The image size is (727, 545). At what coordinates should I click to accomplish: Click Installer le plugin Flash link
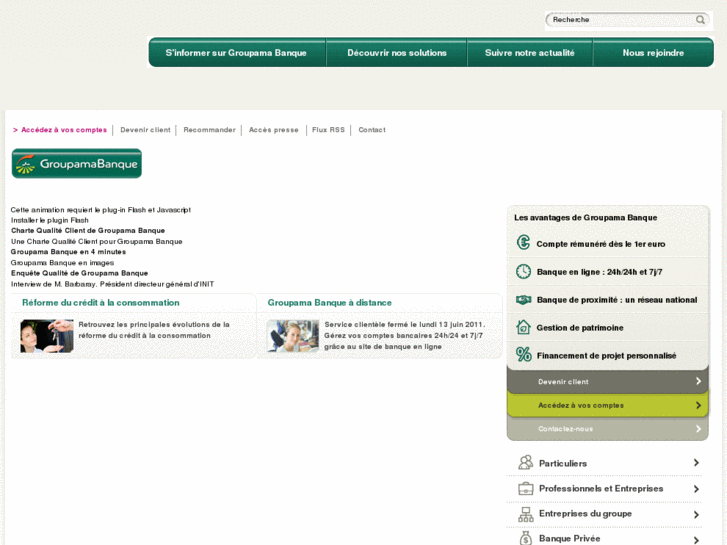(x=50, y=220)
